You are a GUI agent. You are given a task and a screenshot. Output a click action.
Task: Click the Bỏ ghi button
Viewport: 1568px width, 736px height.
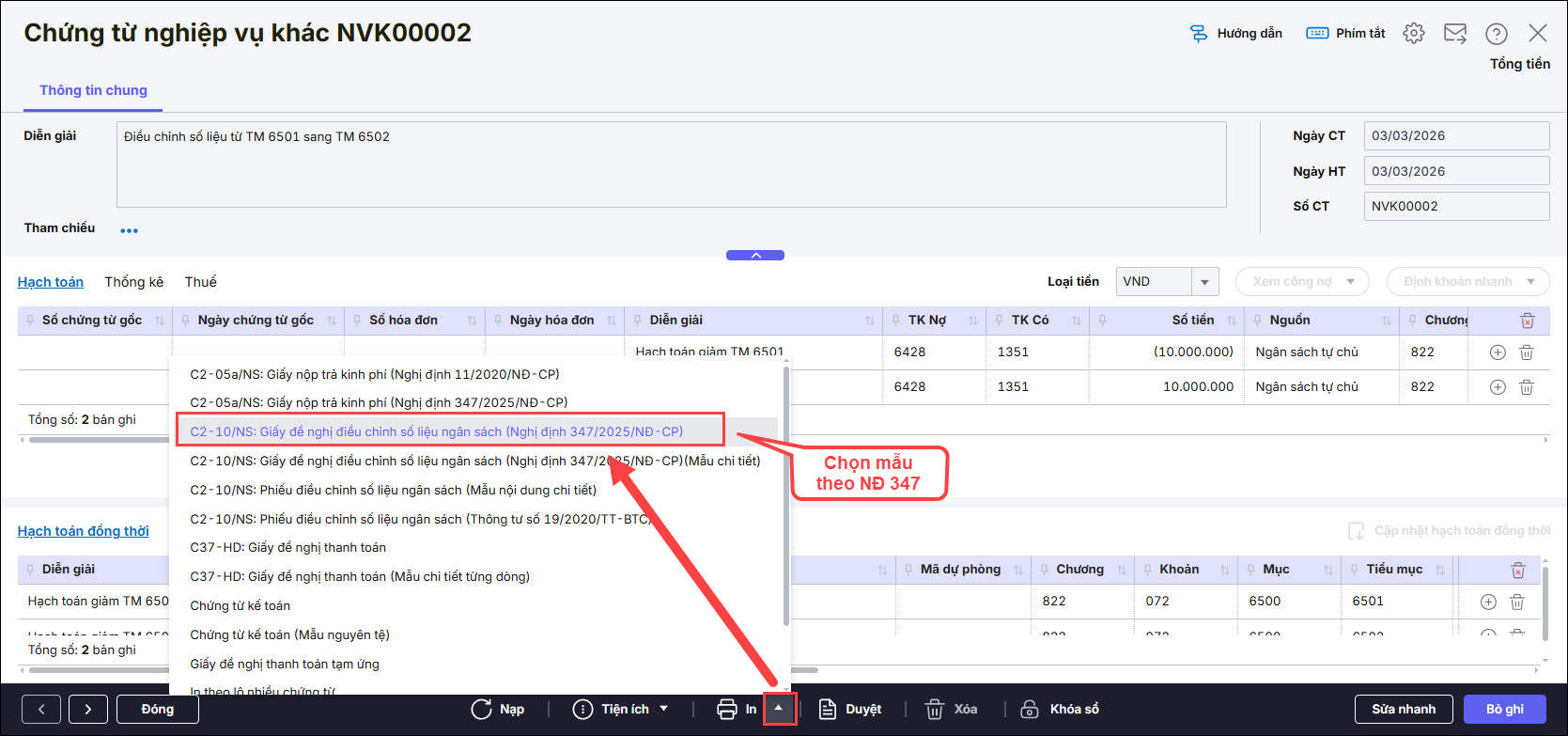[x=1505, y=710]
